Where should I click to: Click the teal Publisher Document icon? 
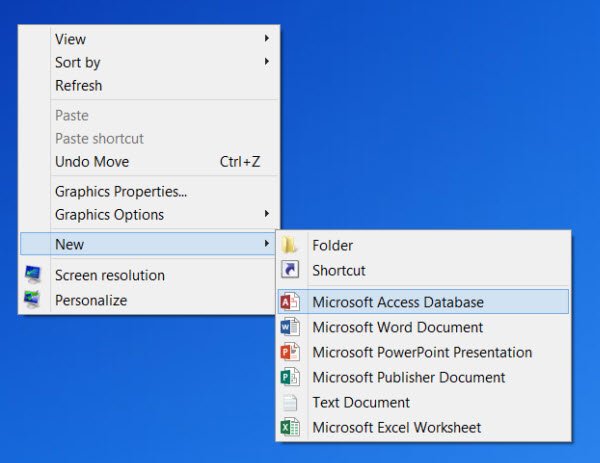[290, 377]
